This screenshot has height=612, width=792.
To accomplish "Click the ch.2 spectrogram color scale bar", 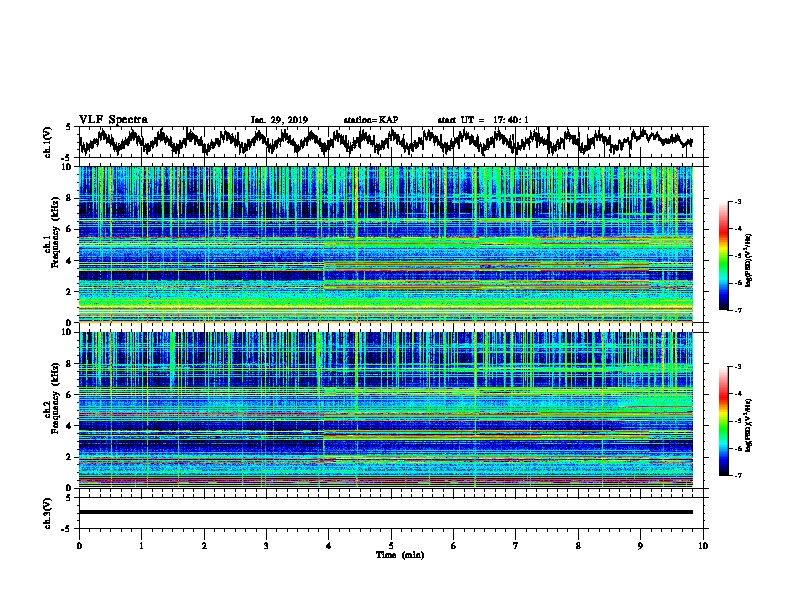I will click(x=723, y=421).
